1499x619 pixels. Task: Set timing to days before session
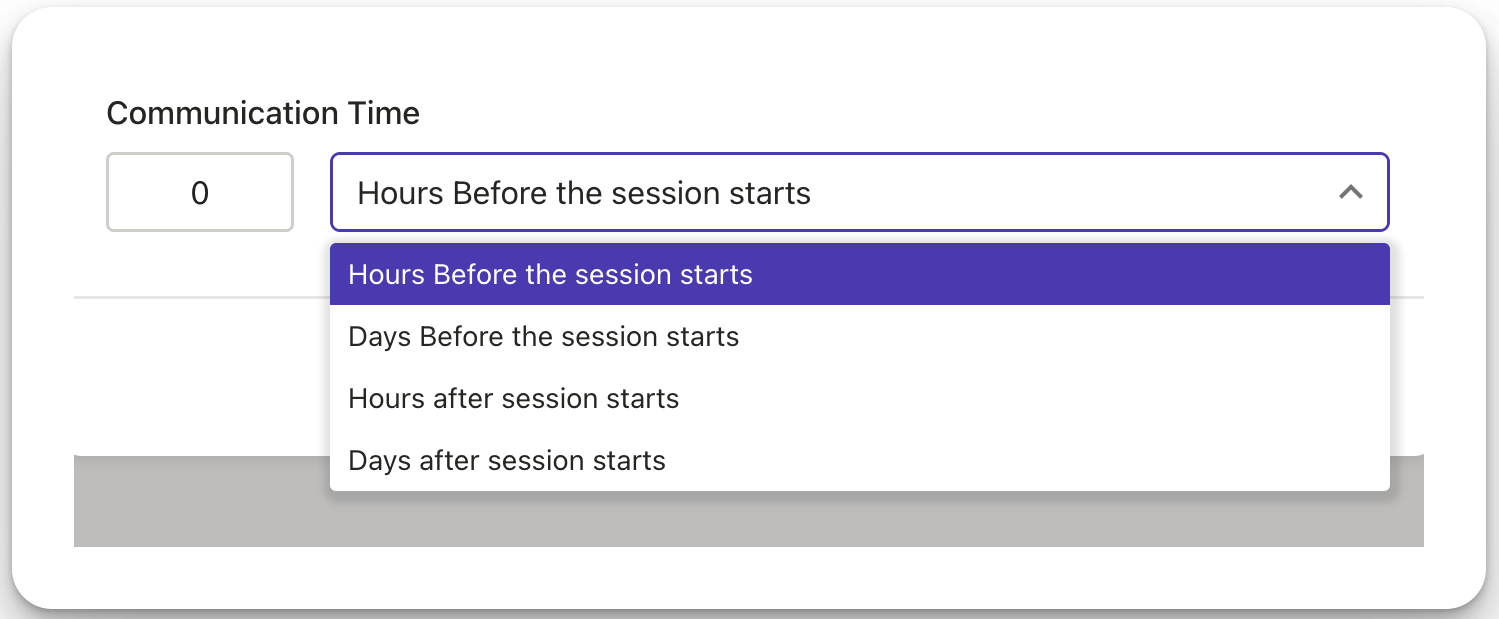[x=860, y=336]
